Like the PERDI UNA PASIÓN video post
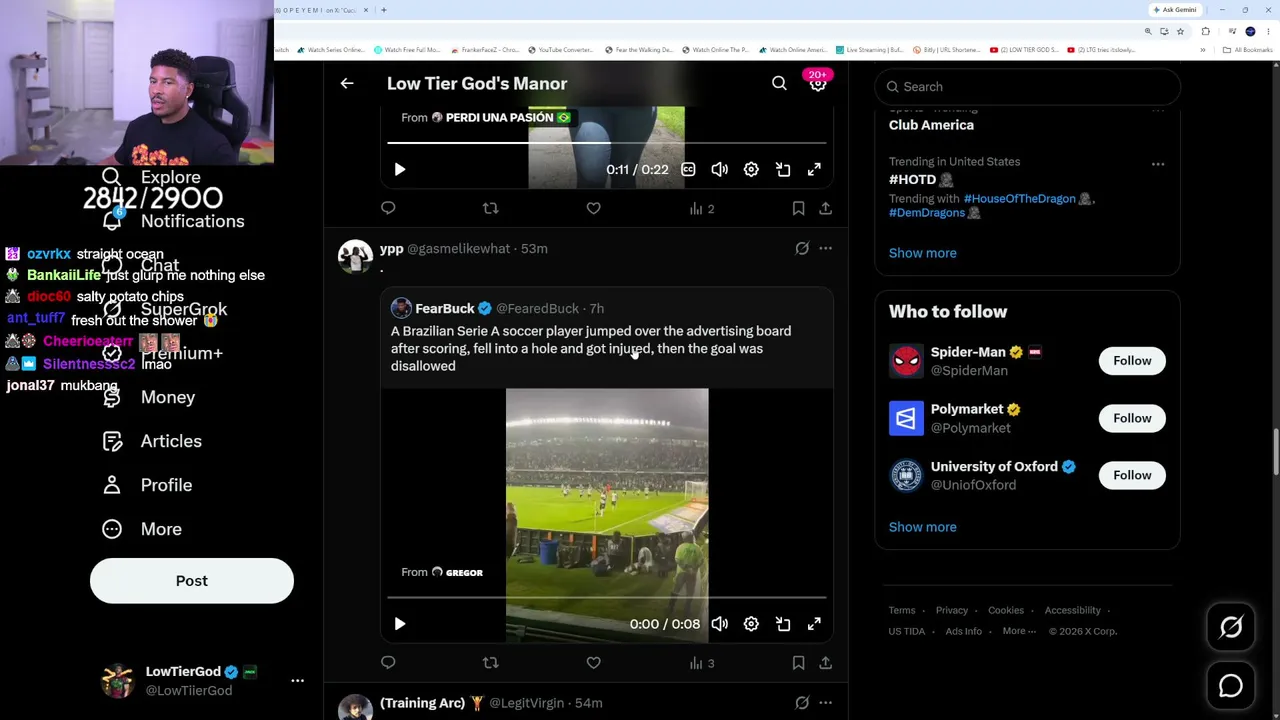Screen dimensions: 1280x720 tap(593, 208)
